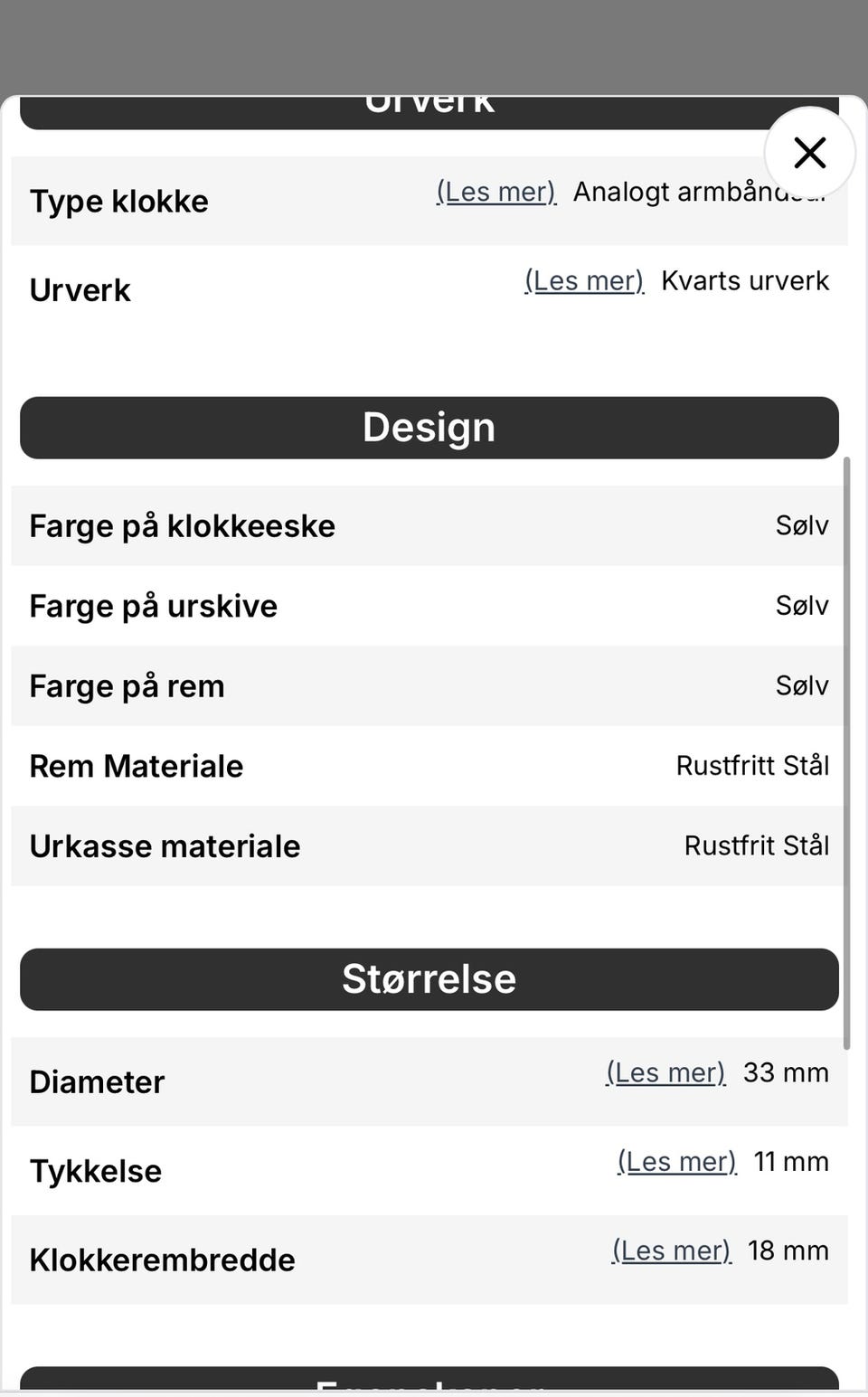Select the 'Farge på urskive' row

pos(429,606)
